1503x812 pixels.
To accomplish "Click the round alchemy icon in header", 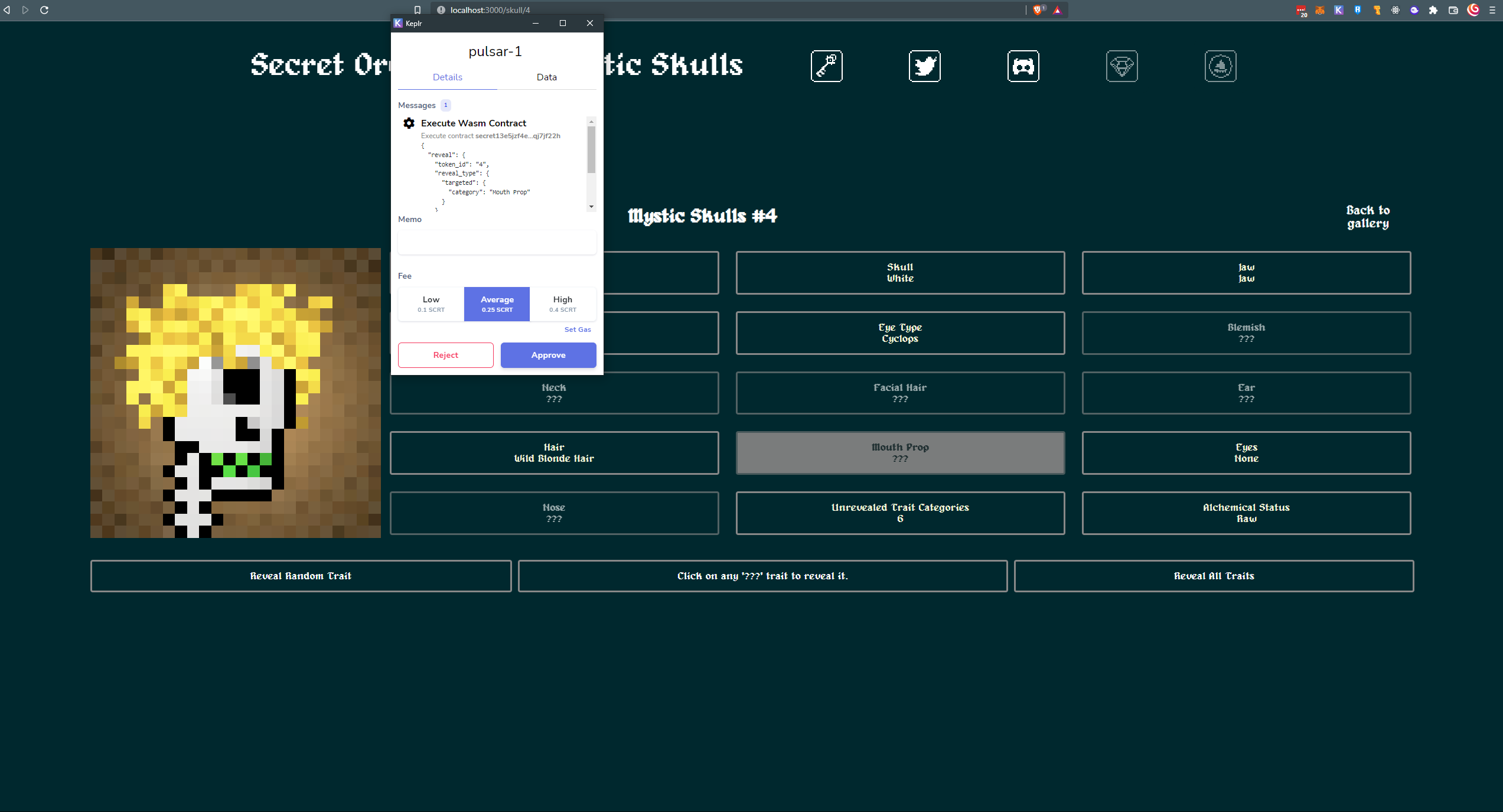I will tap(1220, 66).
